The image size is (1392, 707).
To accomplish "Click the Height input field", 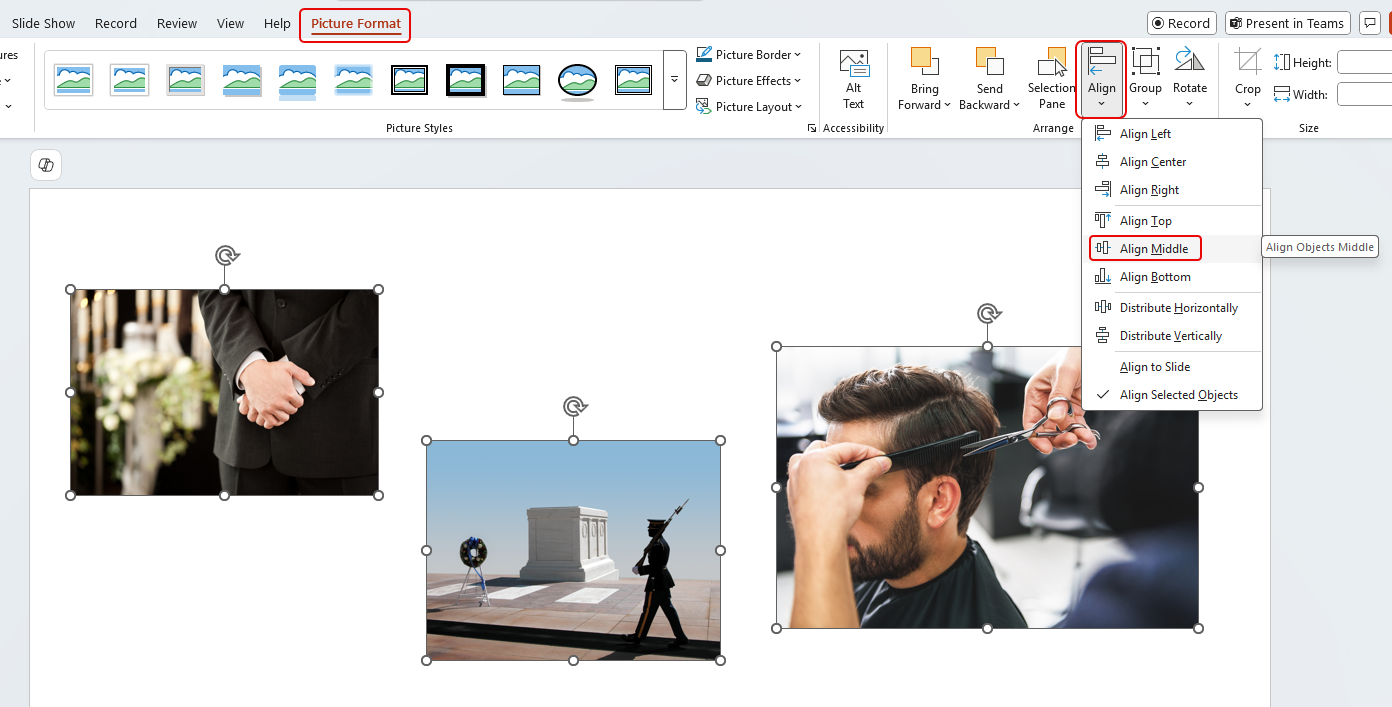I will coord(1364,63).
